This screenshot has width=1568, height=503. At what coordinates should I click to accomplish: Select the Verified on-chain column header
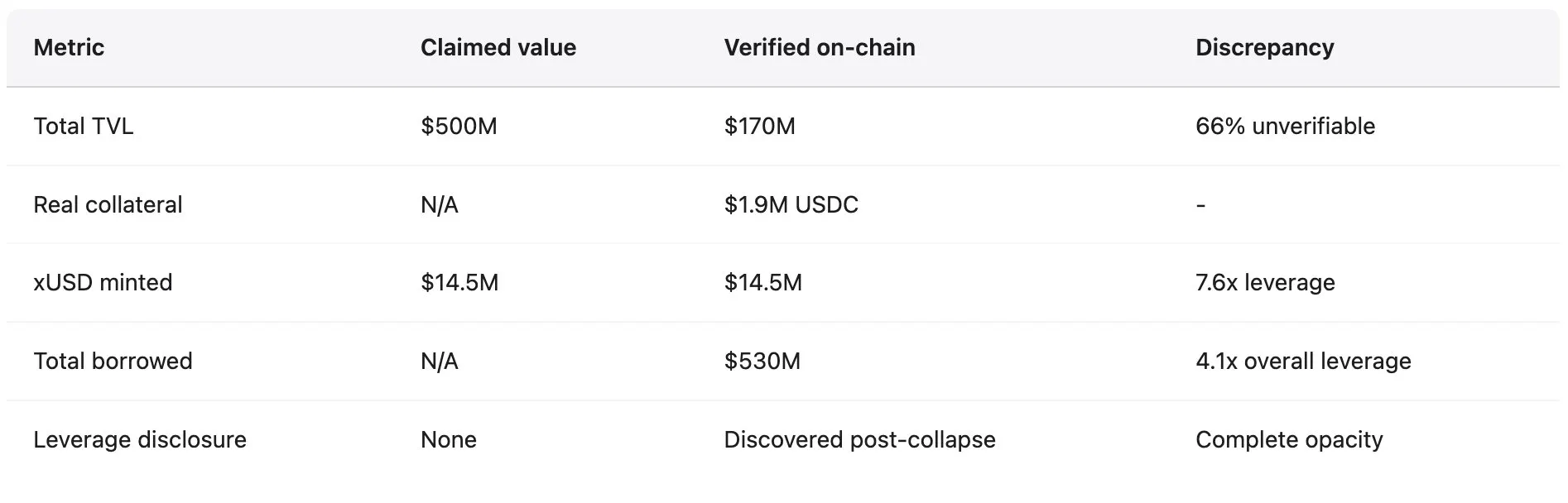coord(819,48)
